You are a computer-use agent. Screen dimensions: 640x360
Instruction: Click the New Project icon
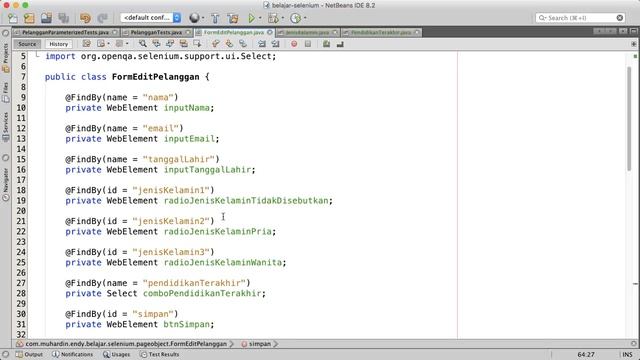pos(29,18)
